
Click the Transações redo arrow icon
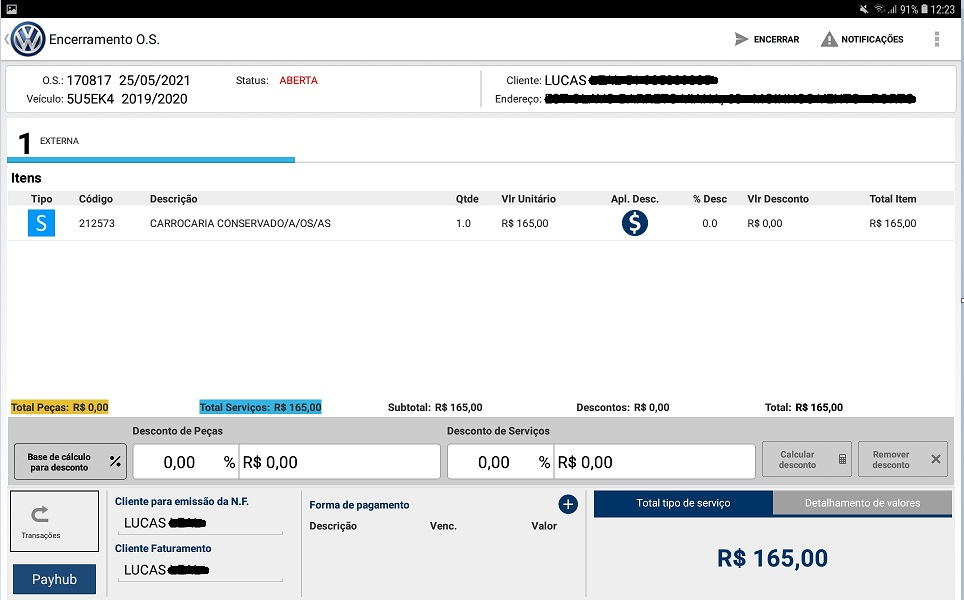40,514
